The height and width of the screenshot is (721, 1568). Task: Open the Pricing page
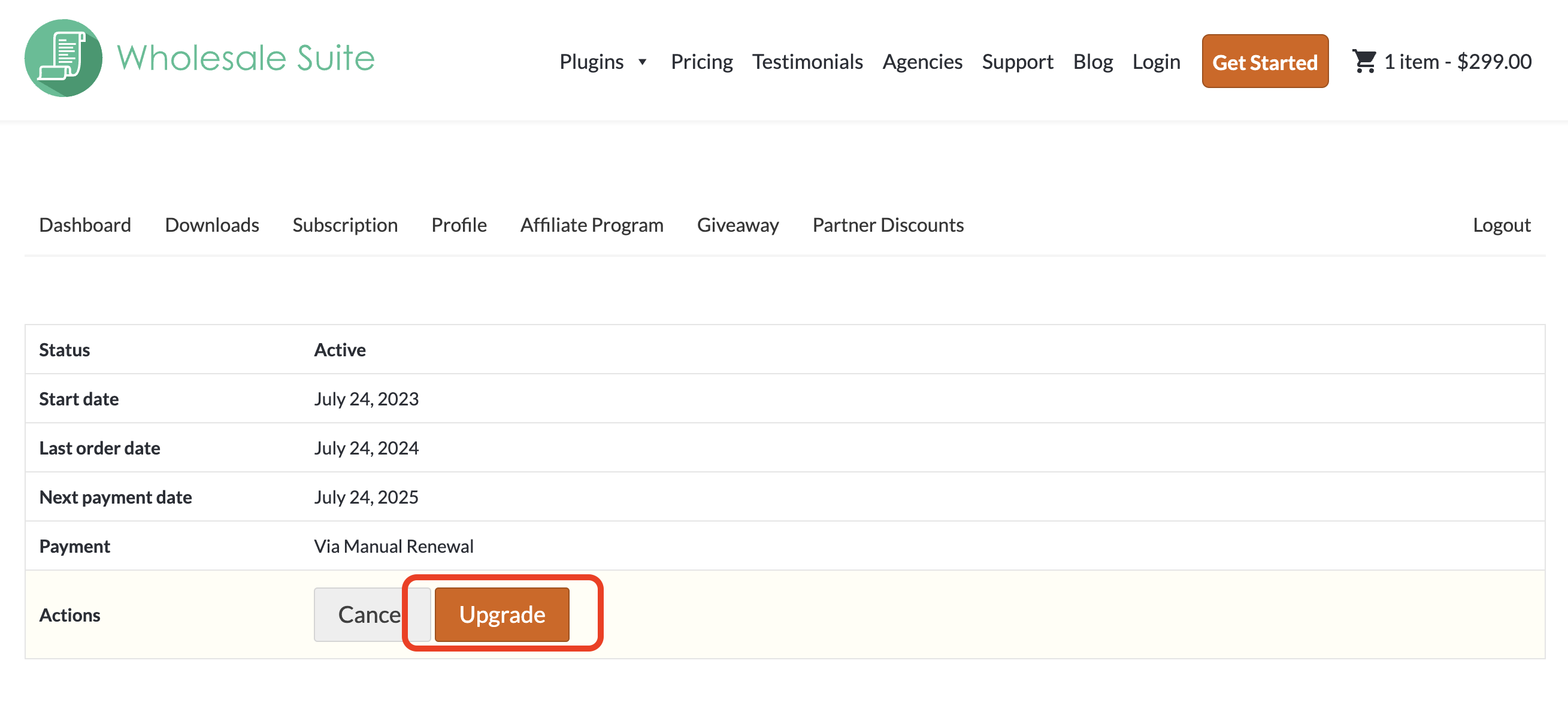pyautogui.click(x=702, y=62)
